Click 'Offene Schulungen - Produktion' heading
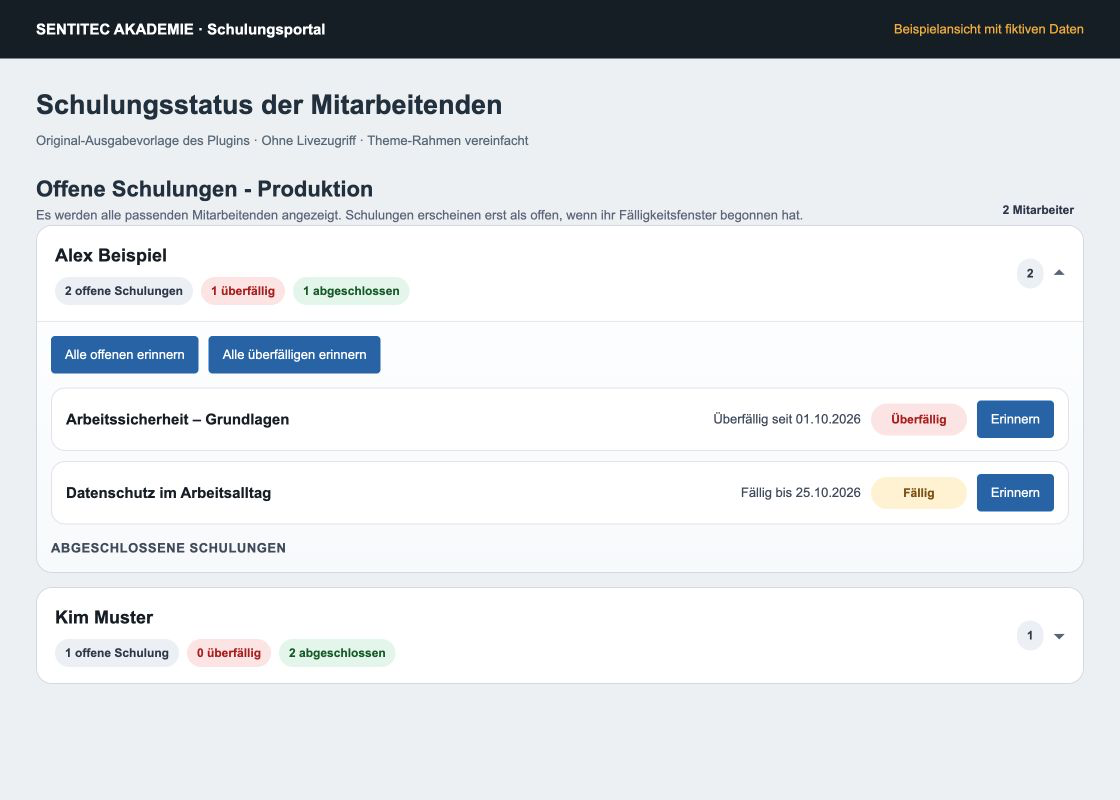 (204, 189)
